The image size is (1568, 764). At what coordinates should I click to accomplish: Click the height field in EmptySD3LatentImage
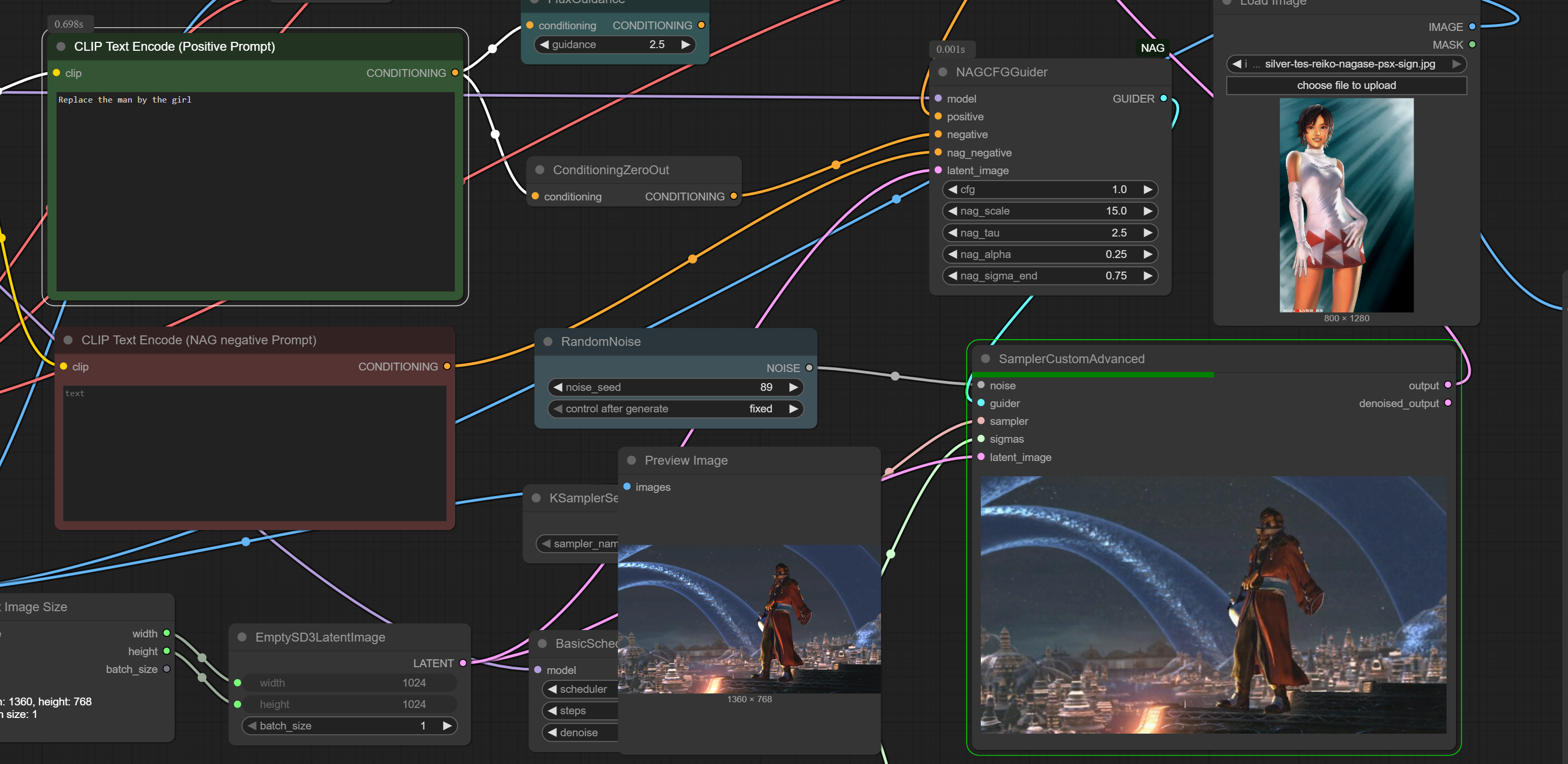350,704
